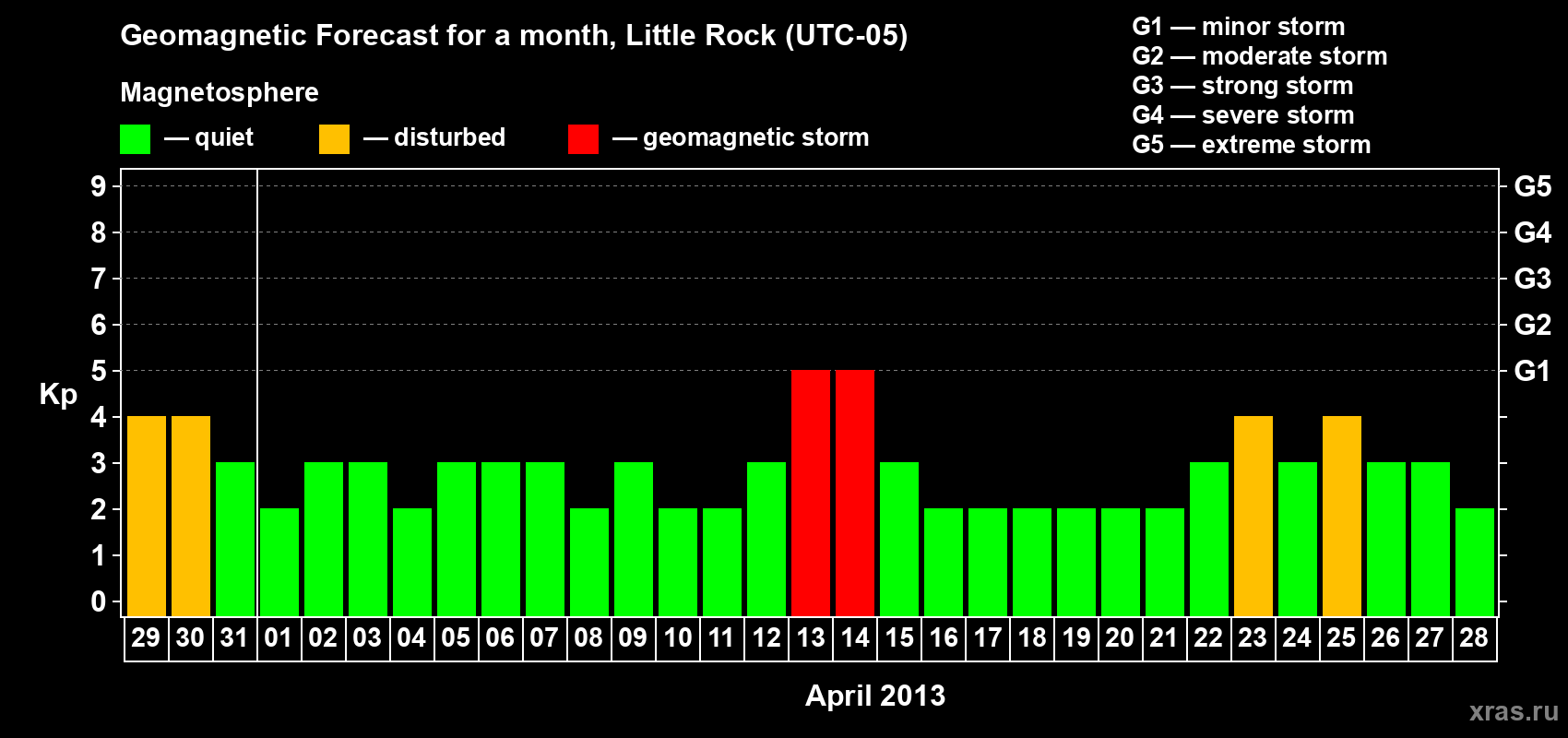Viewport: 1568px width, 738px height.
Task: Click the G2 marker on right axis
Action: coord(1532,325)
